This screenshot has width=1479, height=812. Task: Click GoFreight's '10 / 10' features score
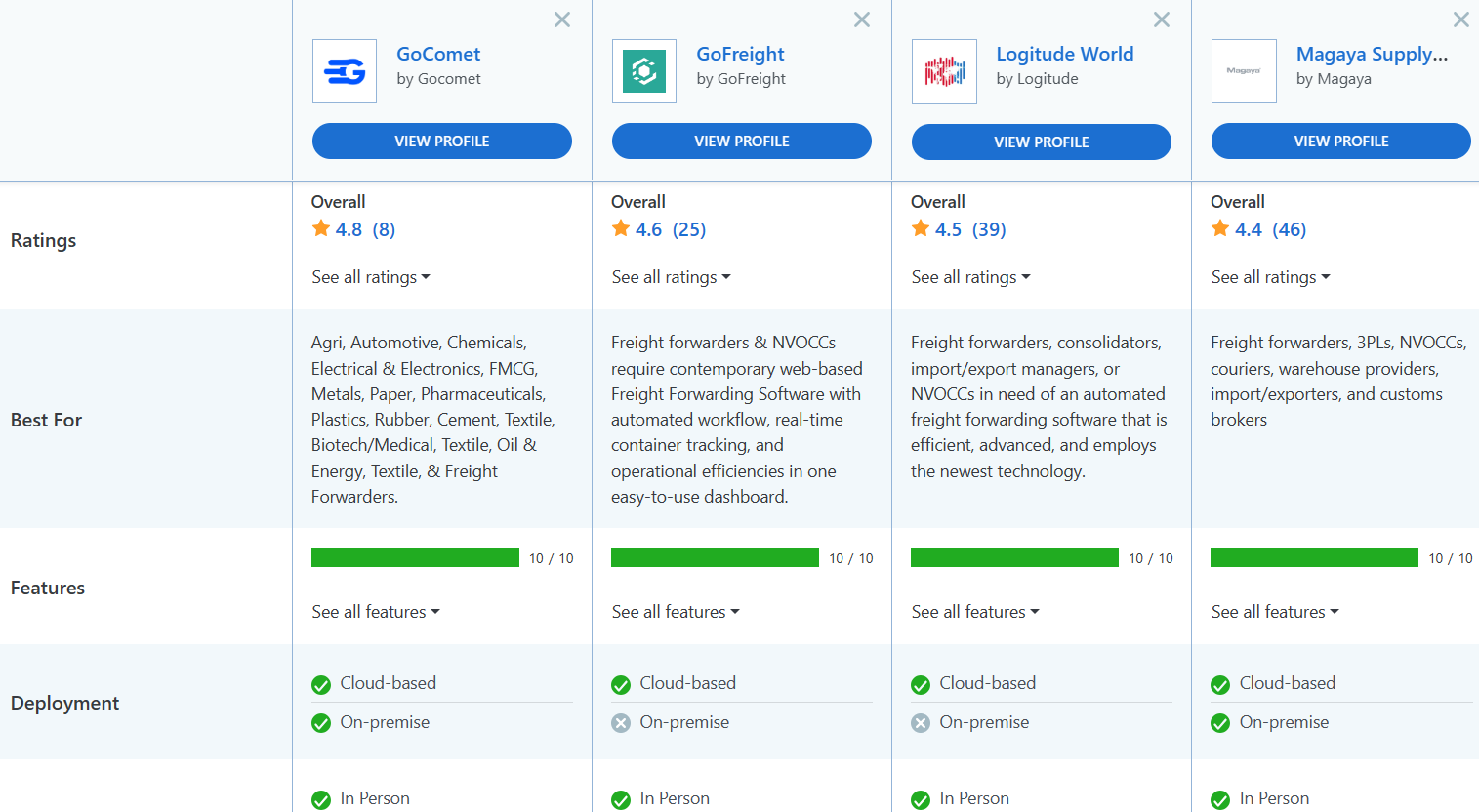851,558
